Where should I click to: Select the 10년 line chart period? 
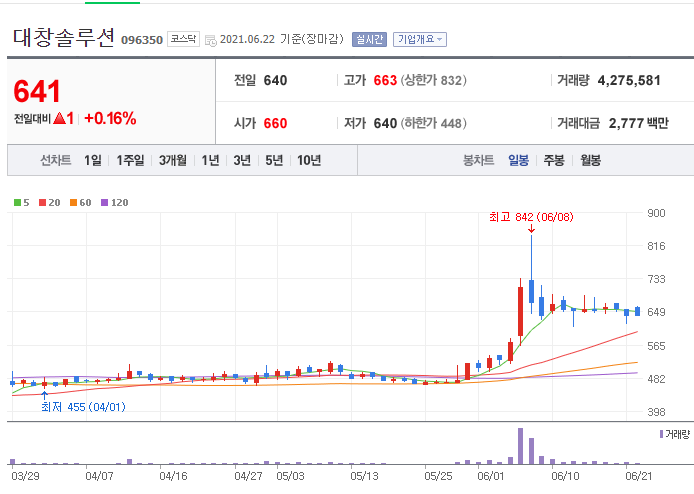[309, 160]
